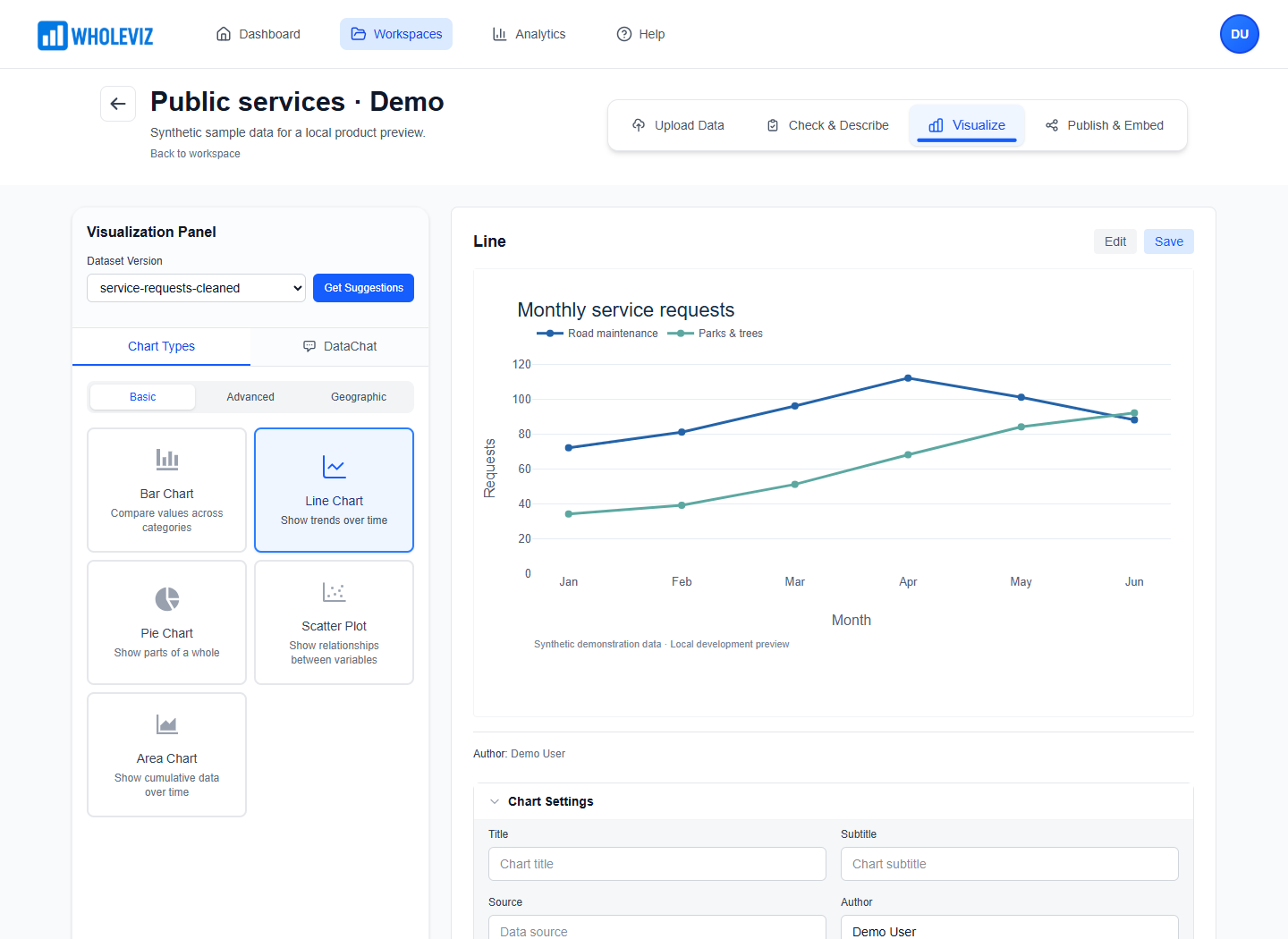Open the Help nav item
Viewport: 1288px width, 939px height.
pos(640,34)
